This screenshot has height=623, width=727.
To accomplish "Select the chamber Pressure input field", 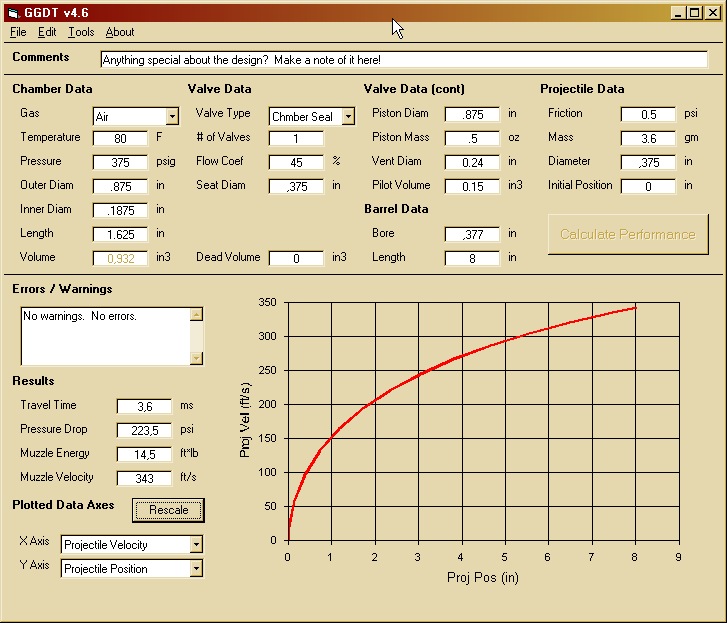I will pyautogui.click(x=120, y=162).
